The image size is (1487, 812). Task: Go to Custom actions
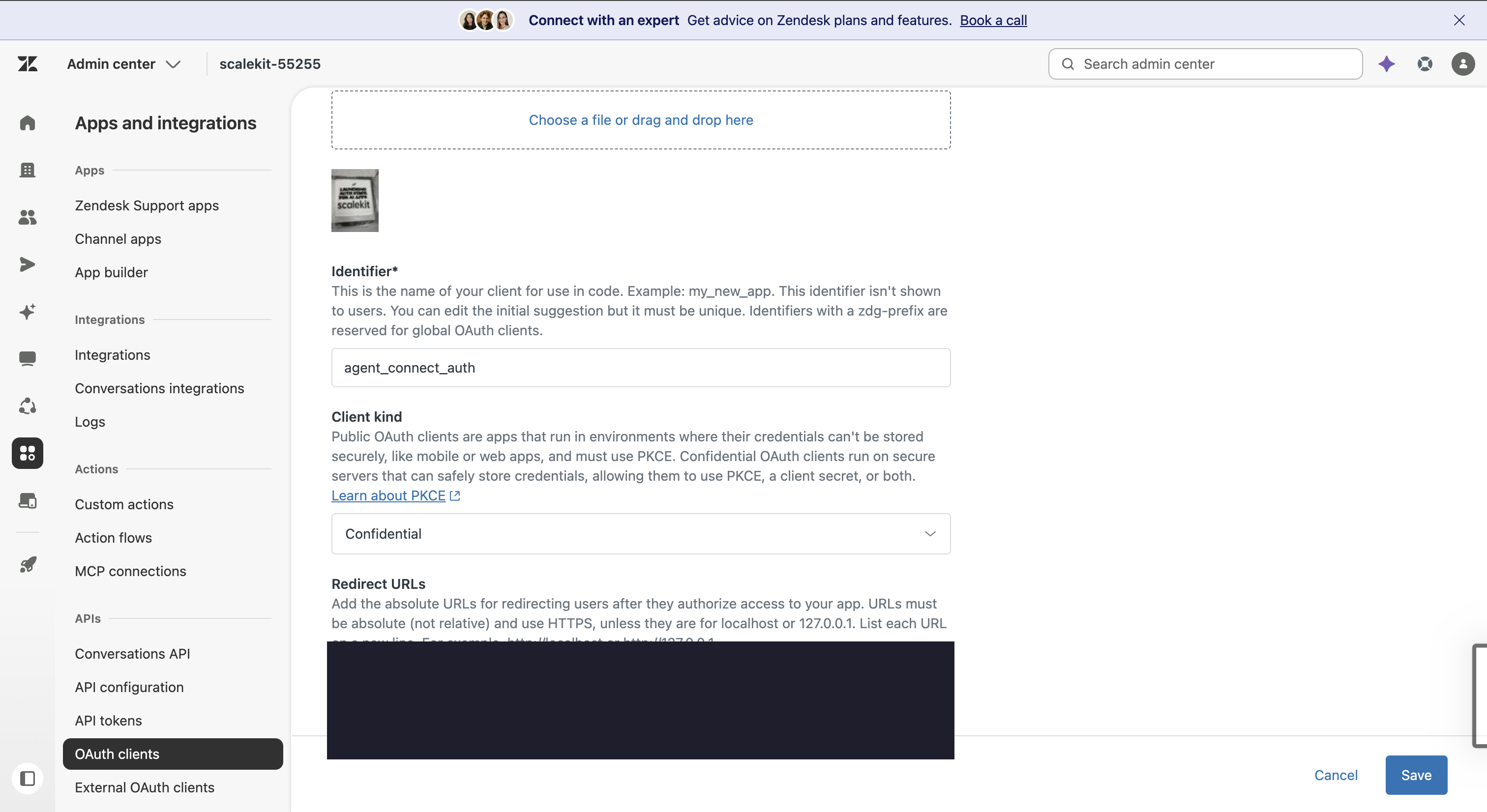pyautogui.click(x=124, y=504)
